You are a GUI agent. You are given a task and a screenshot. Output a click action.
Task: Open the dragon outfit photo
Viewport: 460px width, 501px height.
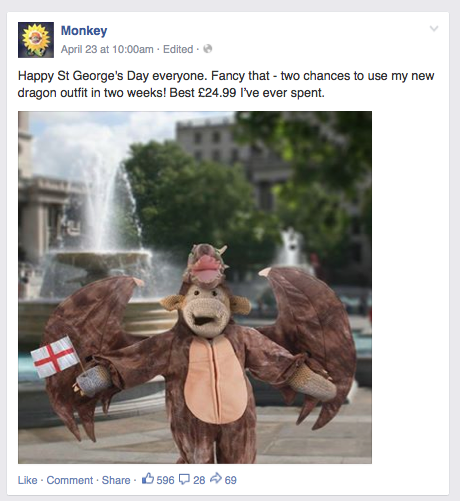coord(195,287)
